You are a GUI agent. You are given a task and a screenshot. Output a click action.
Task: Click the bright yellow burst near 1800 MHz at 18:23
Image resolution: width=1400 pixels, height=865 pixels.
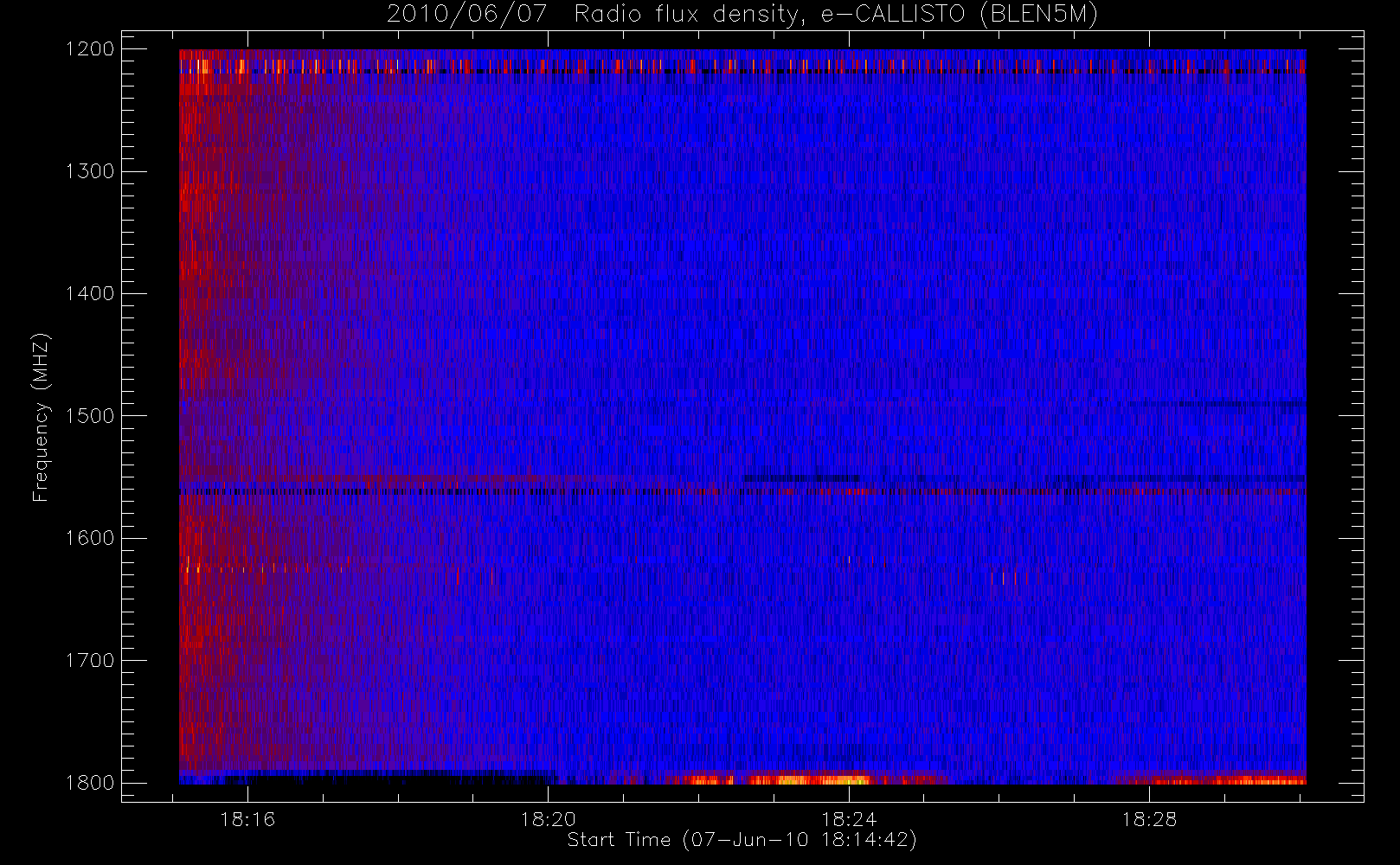[809, 779]
